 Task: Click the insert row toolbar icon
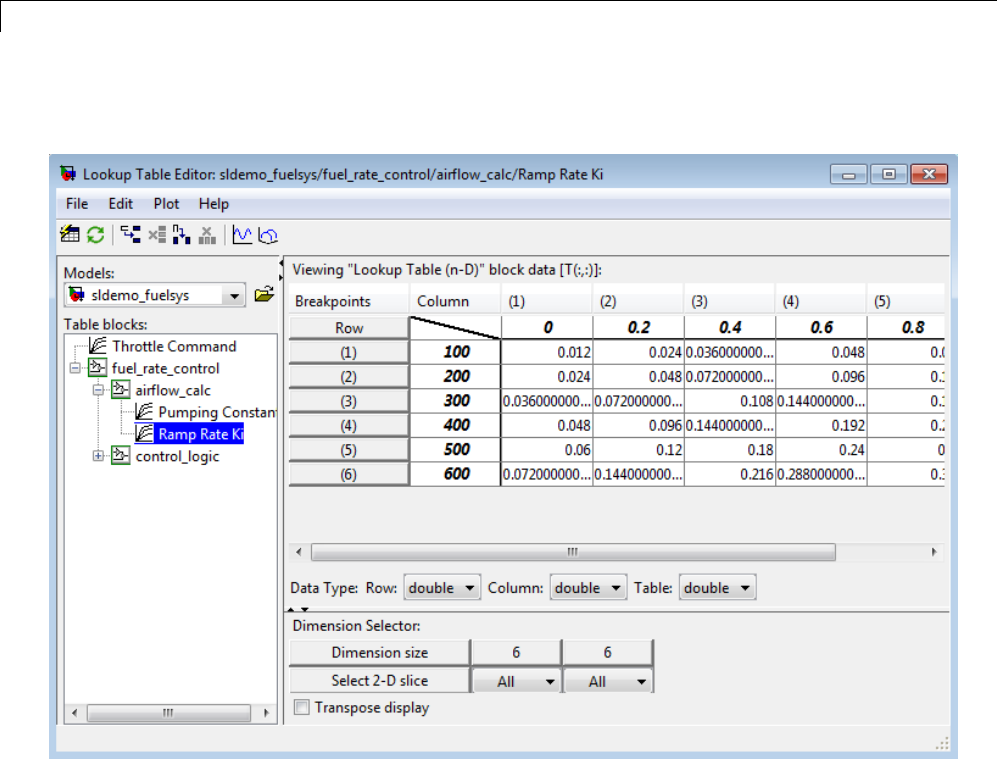[x=131, y=235]
